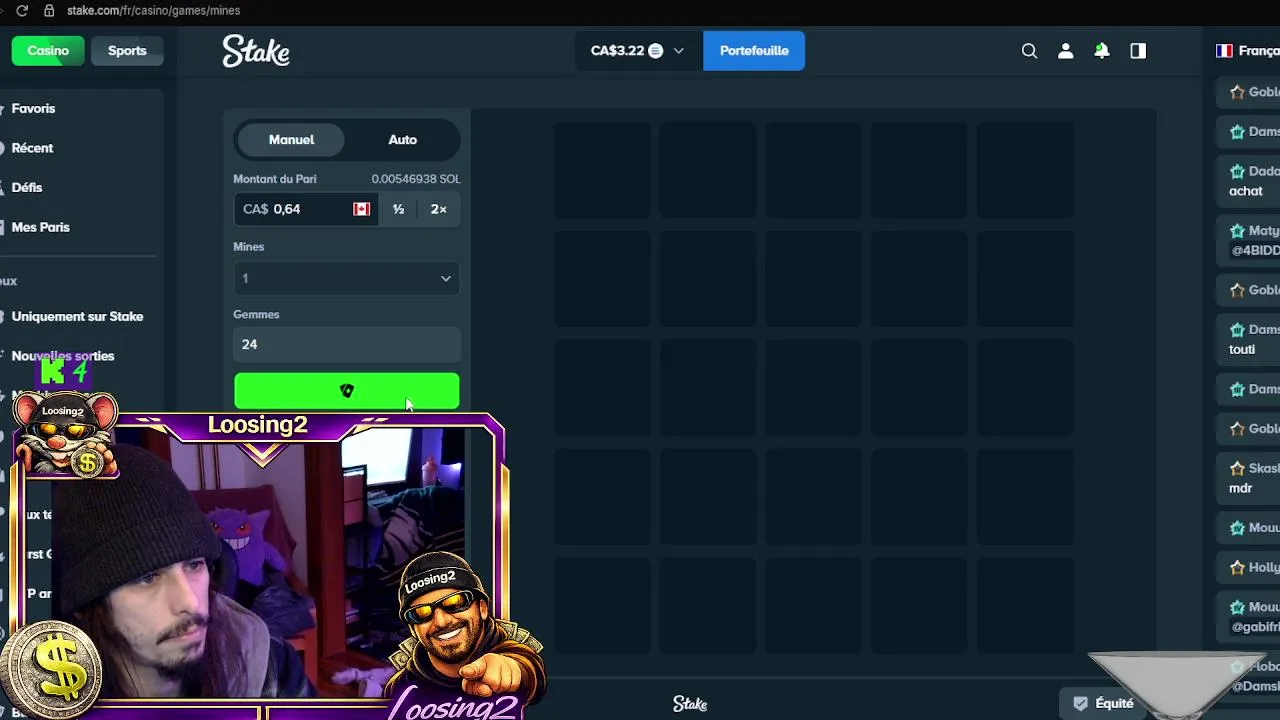Click the green bet button

(x=347, y=391)
